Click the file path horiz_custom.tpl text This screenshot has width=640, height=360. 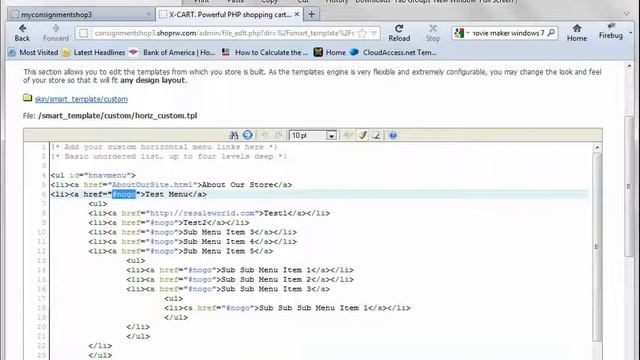click(x=118, y=116)
